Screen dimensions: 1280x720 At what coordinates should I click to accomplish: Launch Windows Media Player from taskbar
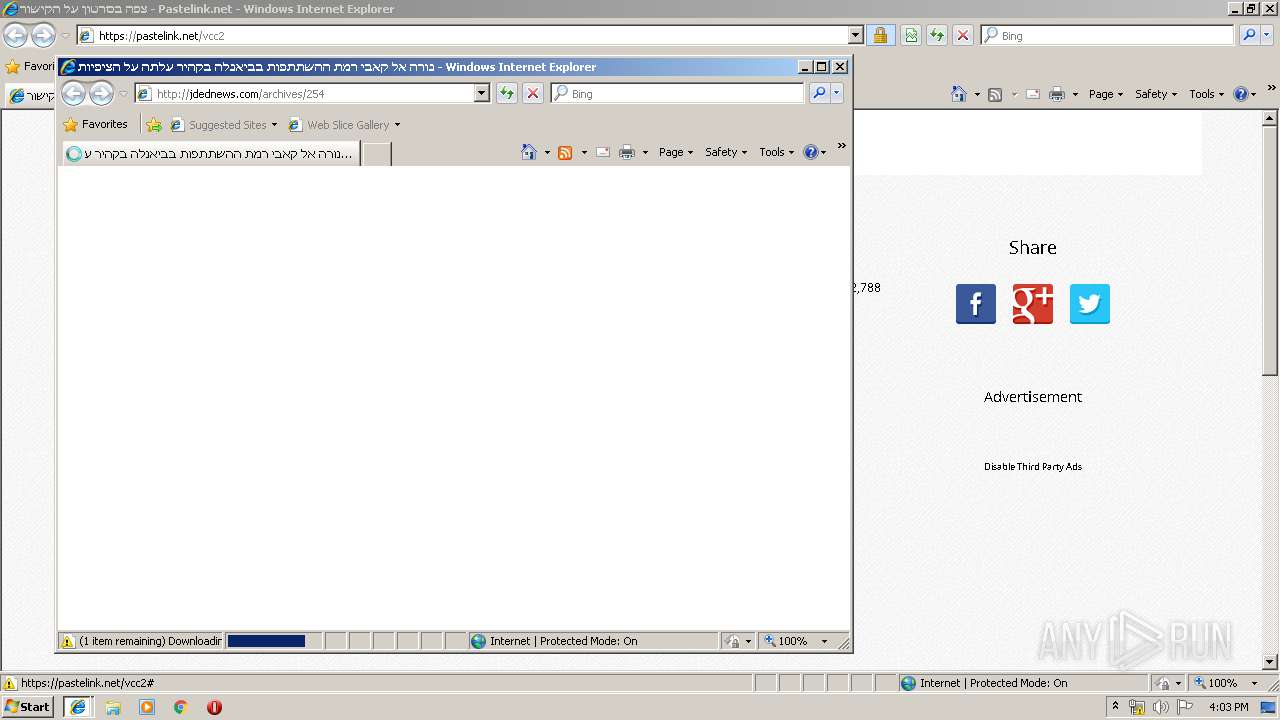point(147,707)
